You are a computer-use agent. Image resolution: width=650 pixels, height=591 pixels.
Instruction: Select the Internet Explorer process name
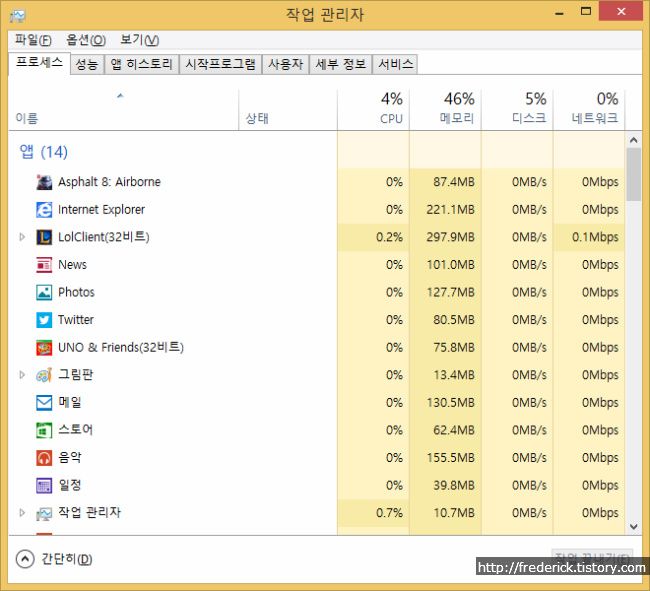101,210
